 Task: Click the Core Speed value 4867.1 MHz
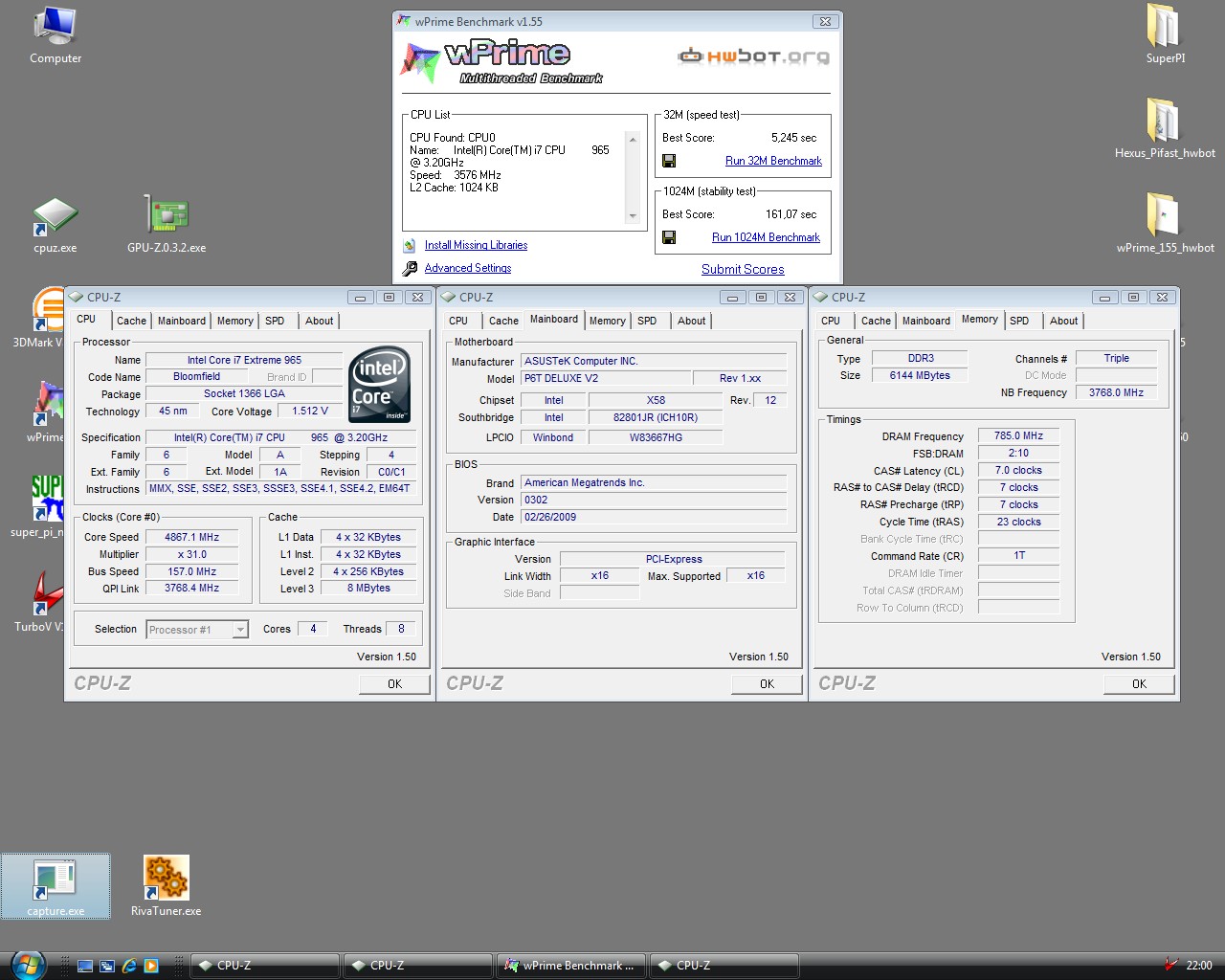[x=191, y=538]
